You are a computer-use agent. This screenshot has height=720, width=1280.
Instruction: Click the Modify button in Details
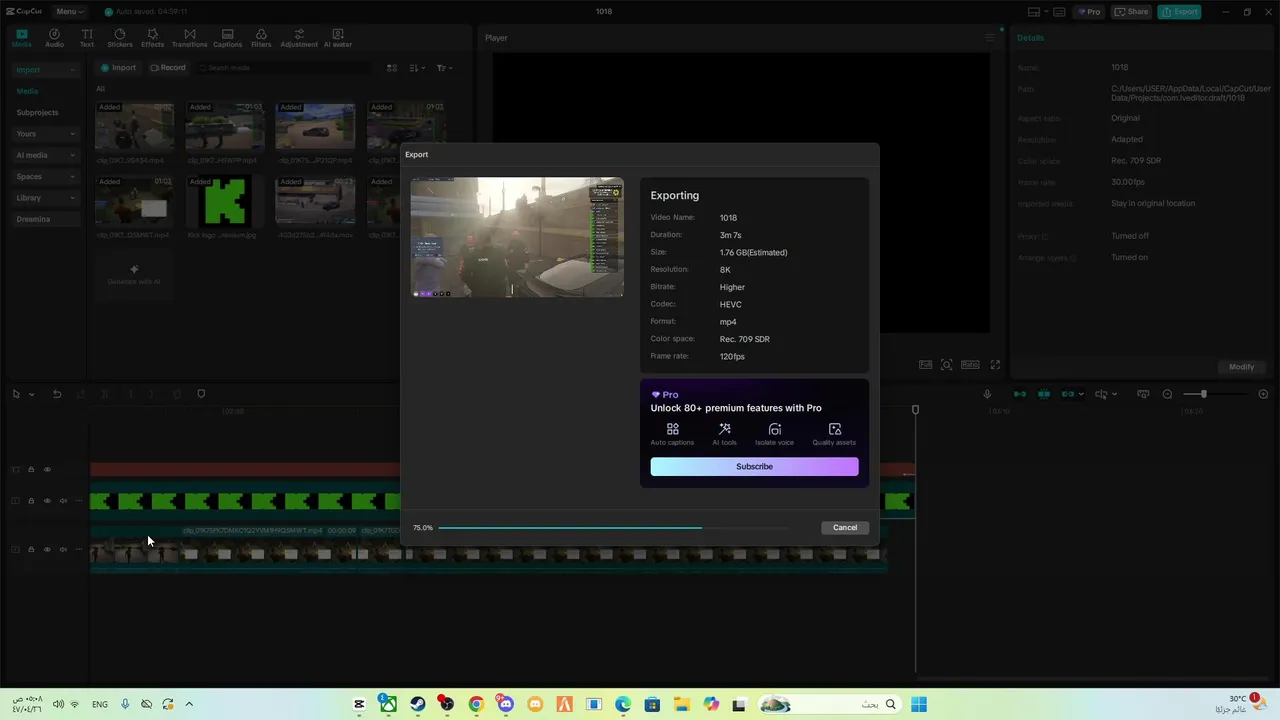1241,367
